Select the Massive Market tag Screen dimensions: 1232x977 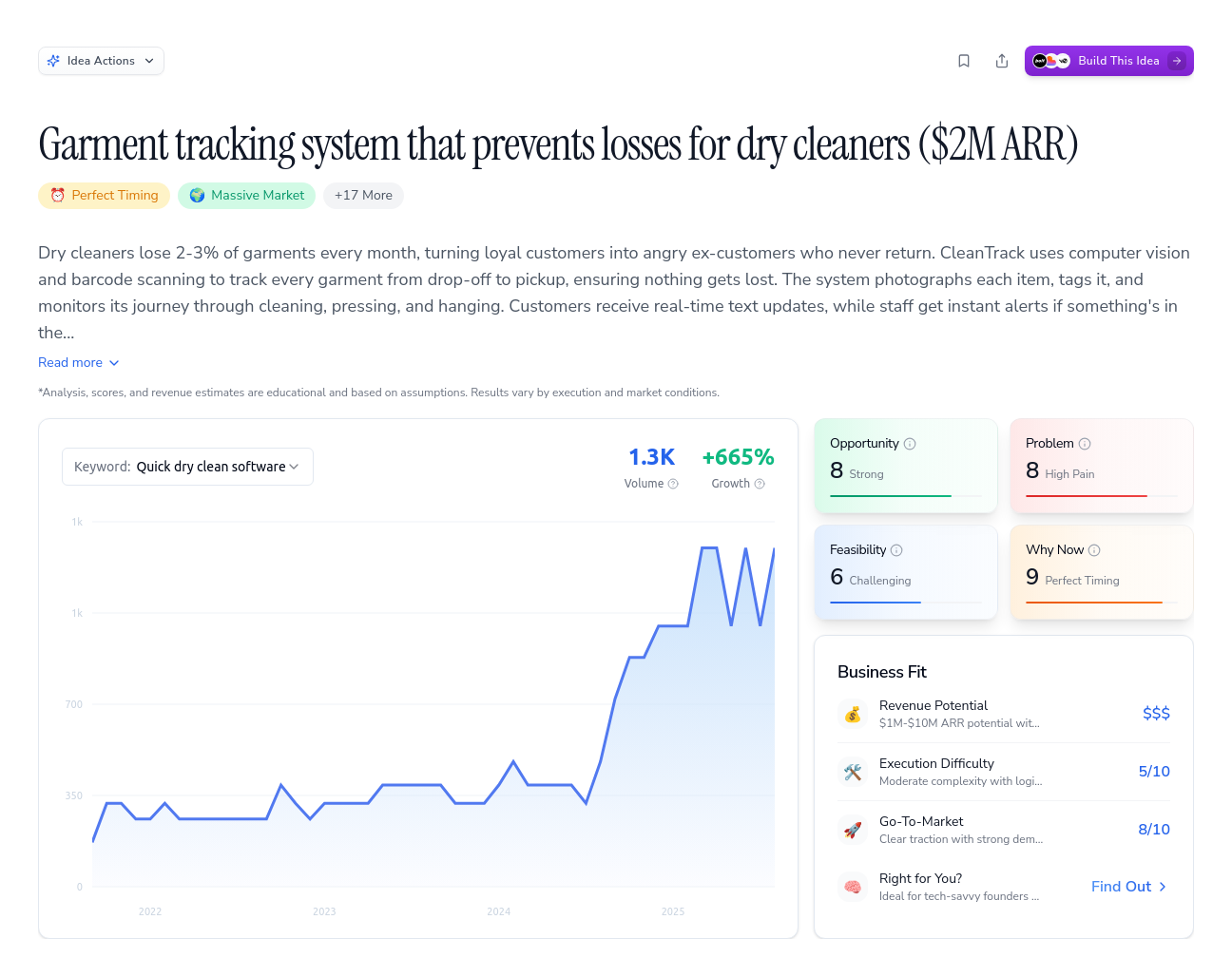point(246,196)
